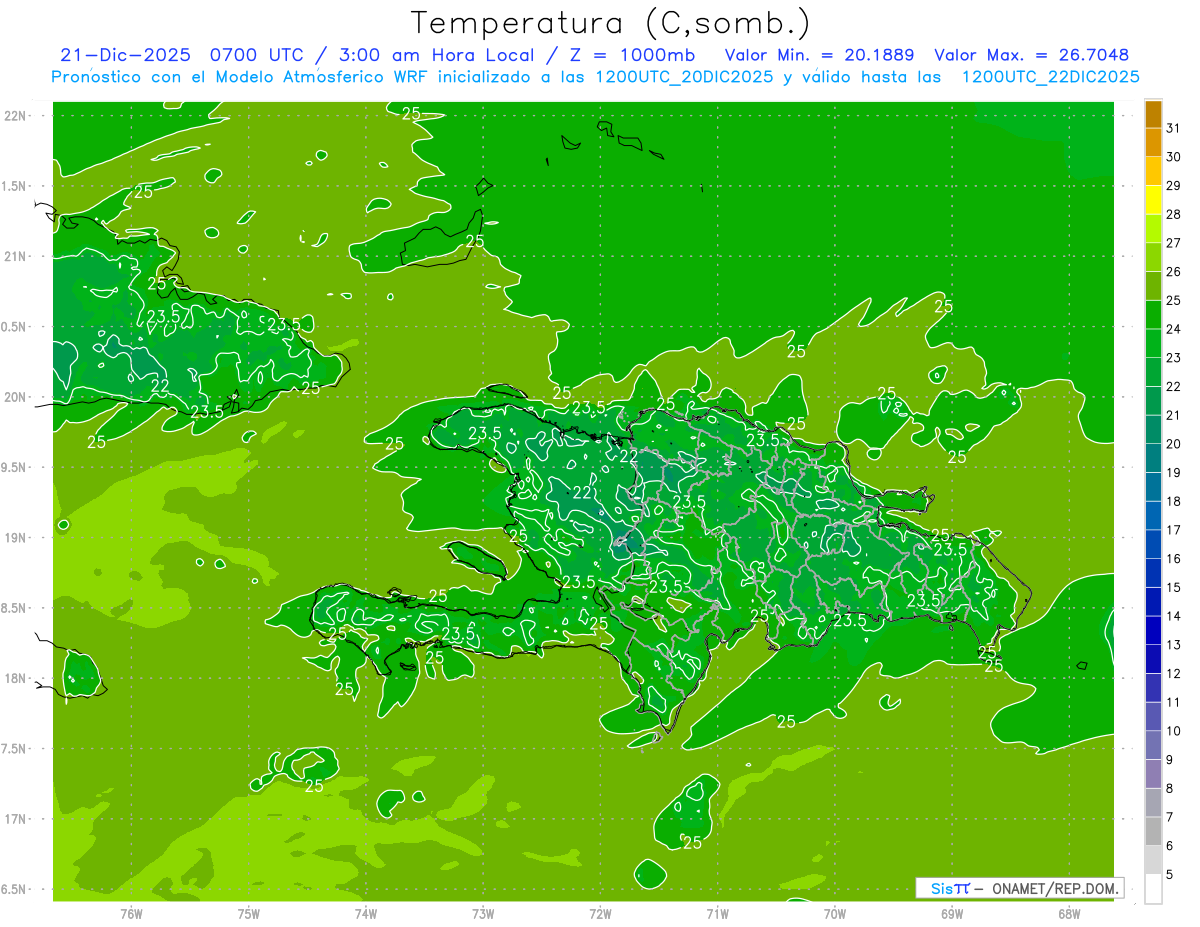This screenshot has height=927, width=1200.
Task: Click the color scale label "31"
Action: 1174,128
